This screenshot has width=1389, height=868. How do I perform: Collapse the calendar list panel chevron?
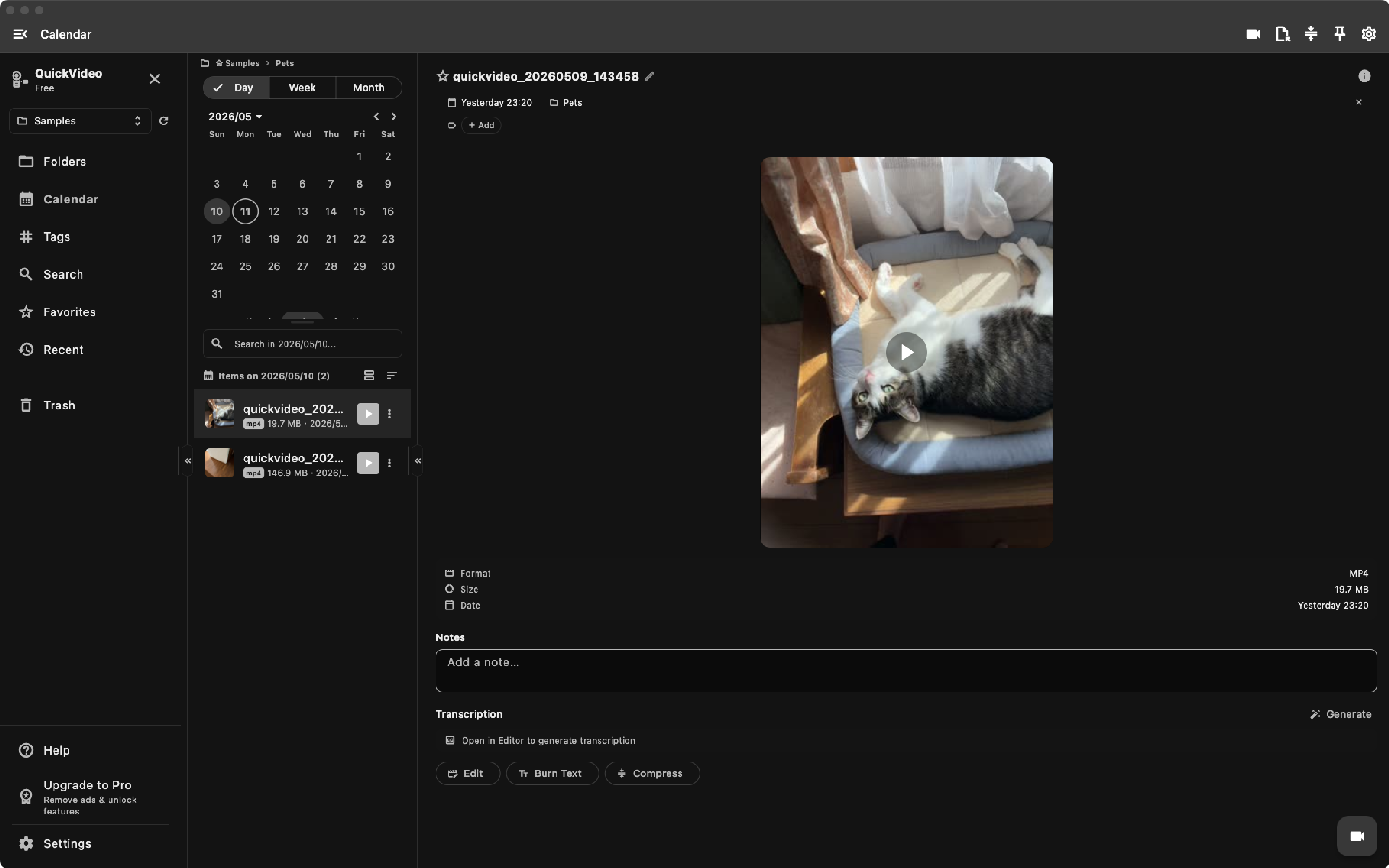(417, 461)
